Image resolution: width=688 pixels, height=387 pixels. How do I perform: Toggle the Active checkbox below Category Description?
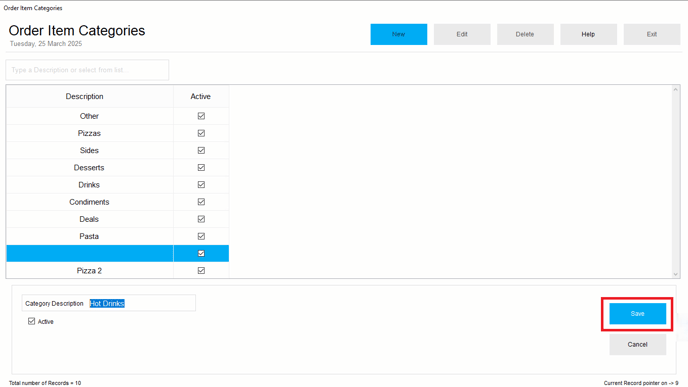coord(32,321)
